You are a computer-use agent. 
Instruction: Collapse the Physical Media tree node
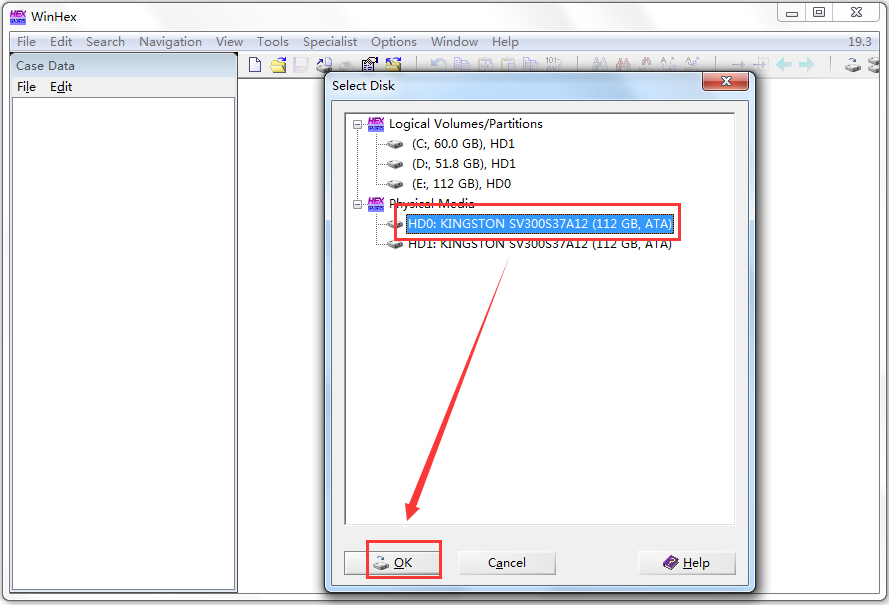[357, 204]
